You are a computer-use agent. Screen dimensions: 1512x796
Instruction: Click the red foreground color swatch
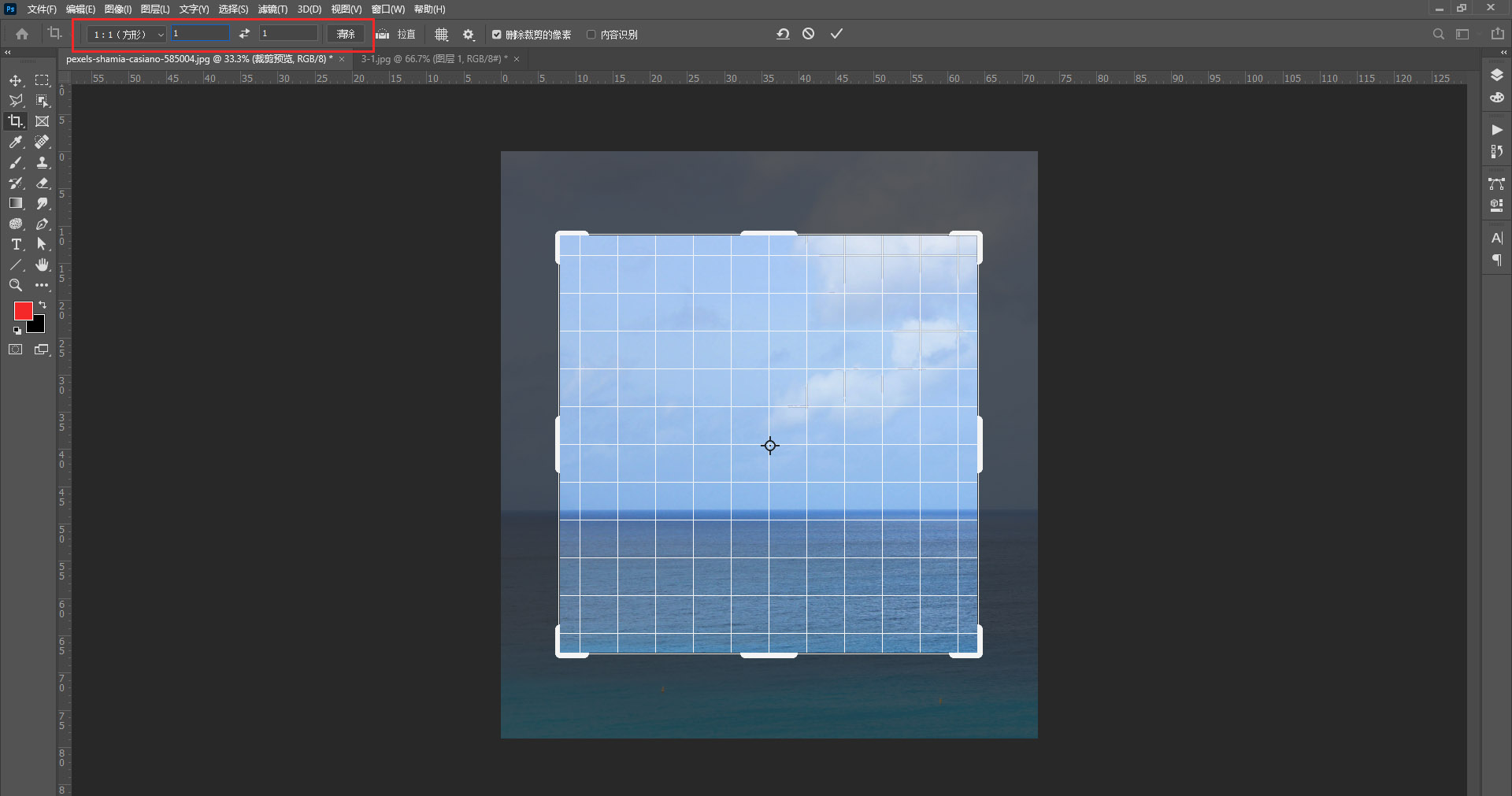click(23, 310)
